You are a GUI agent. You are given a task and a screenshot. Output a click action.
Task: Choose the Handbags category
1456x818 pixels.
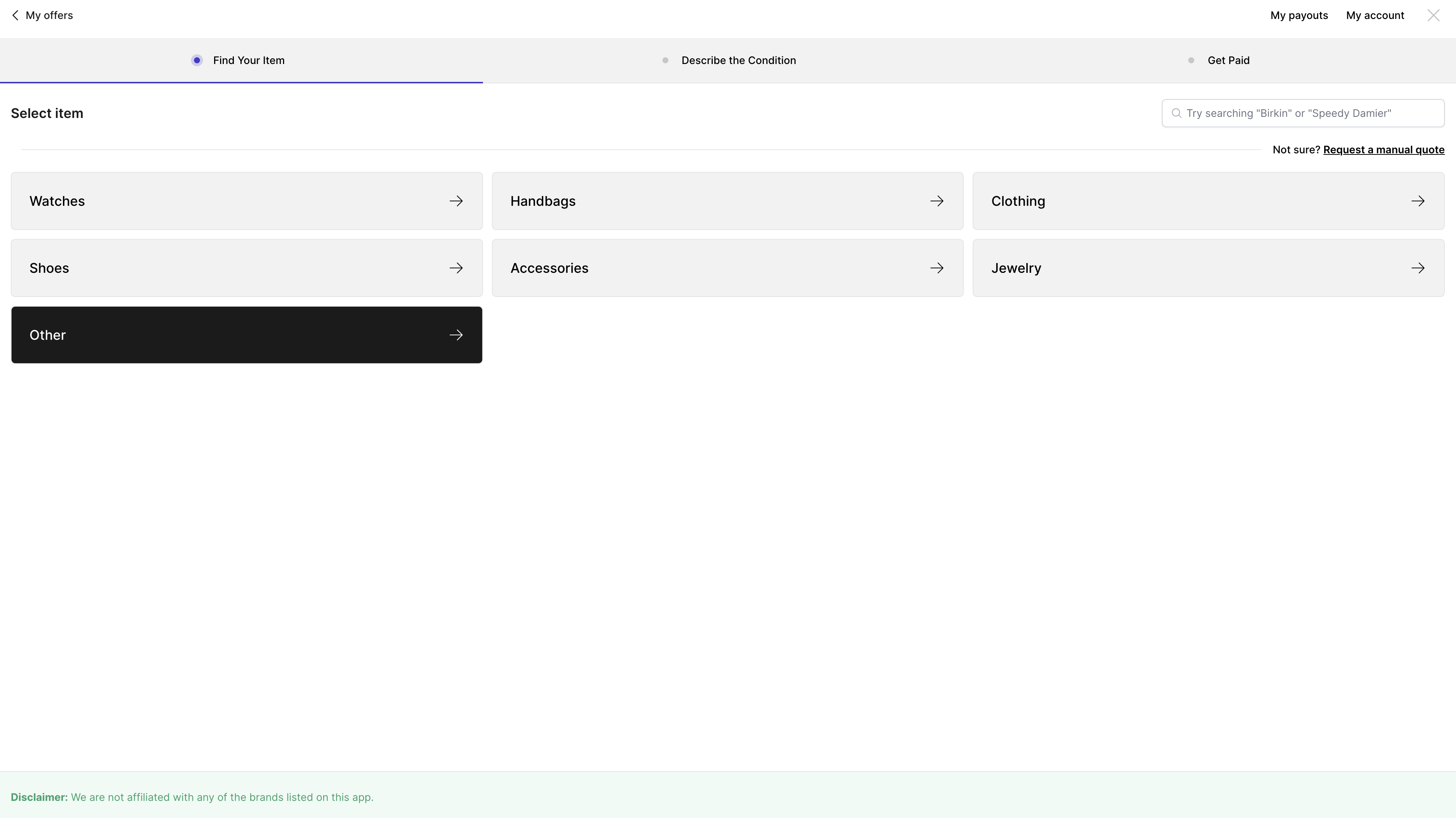click(727, 201)
